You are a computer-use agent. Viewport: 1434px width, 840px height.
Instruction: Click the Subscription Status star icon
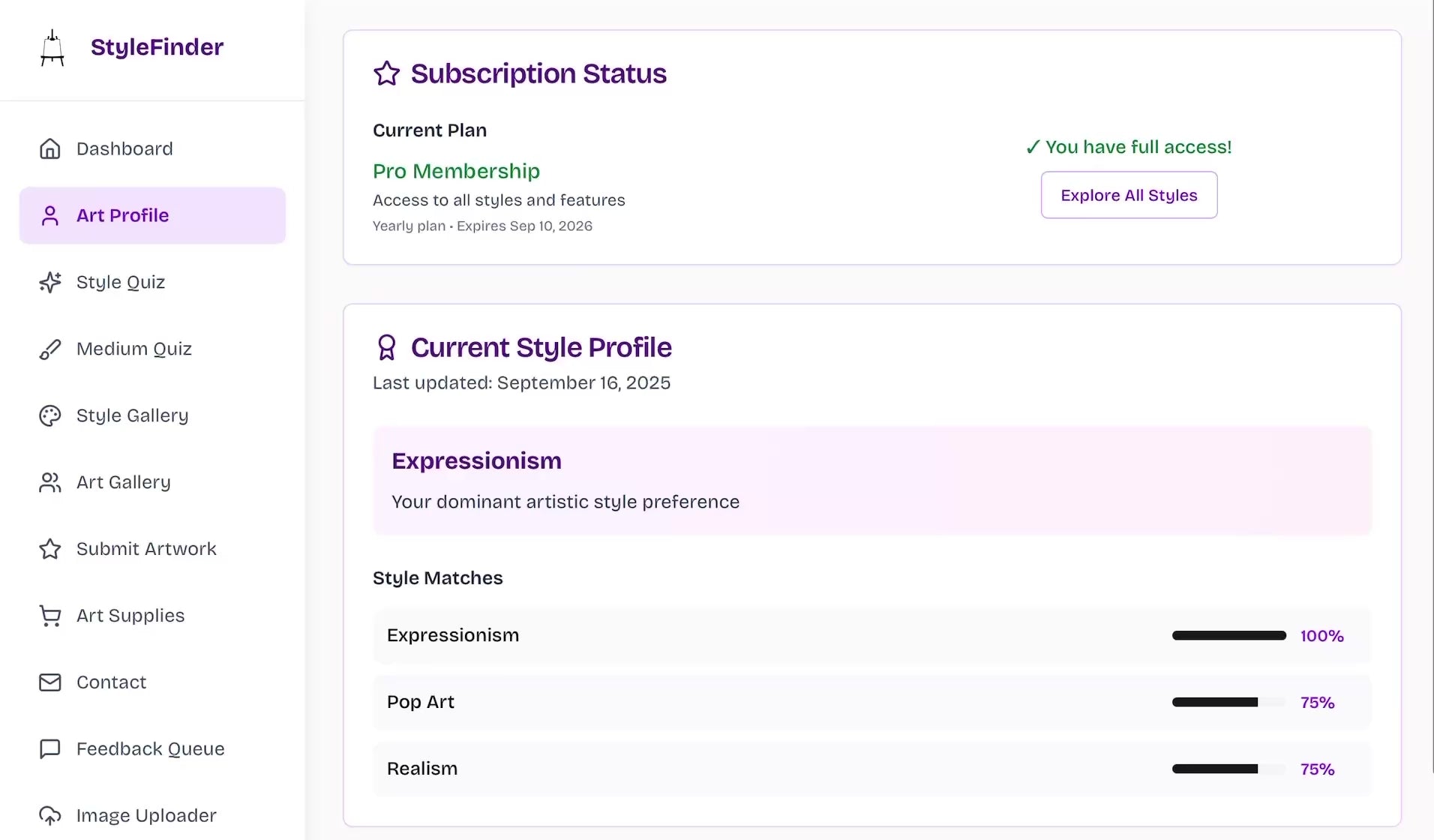[387, 73]
